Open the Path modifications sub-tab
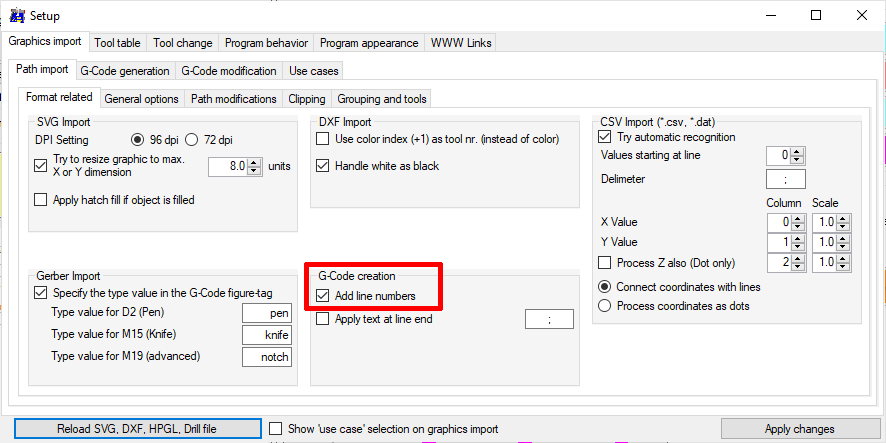886x443 pixels. [x=233, y=99]
